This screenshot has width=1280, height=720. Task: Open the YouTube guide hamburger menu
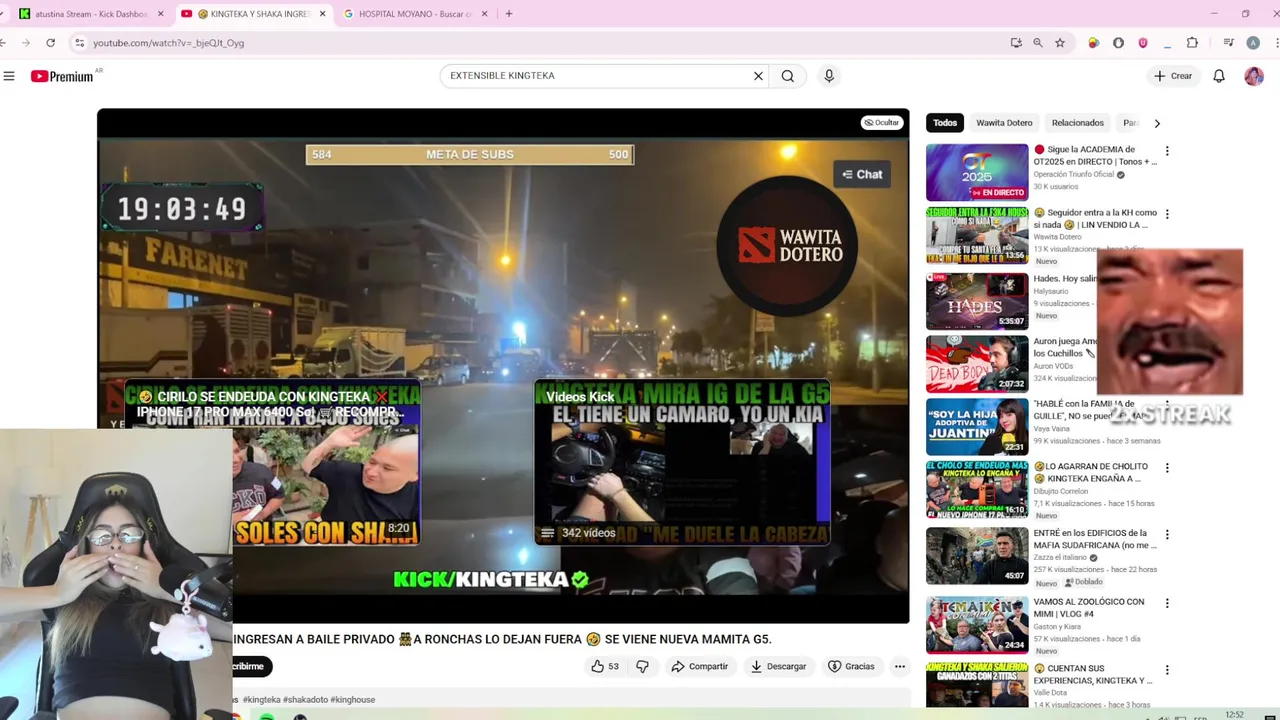(9, 76)
